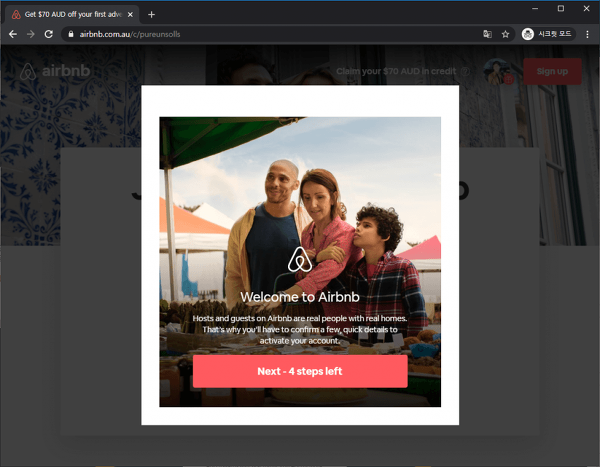
Task: Click Claim your $70 AUD in credit
Action: [396, 71]
